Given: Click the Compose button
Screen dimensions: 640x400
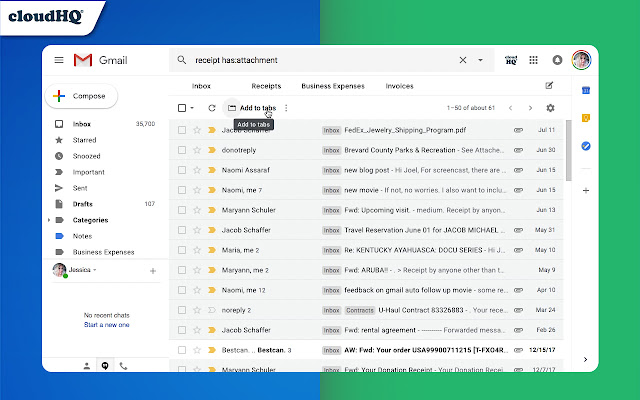Looking at the screenshot, I should [x=81, y=96].
